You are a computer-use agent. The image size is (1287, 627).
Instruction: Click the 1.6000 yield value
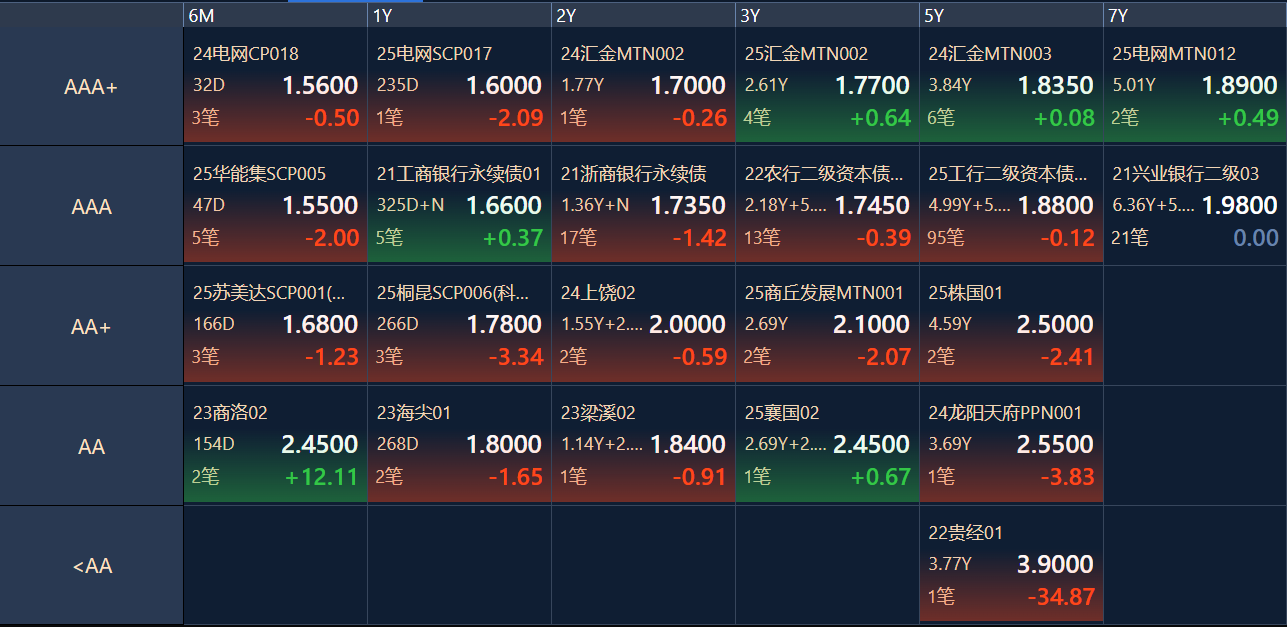click(x=504, y=86)
